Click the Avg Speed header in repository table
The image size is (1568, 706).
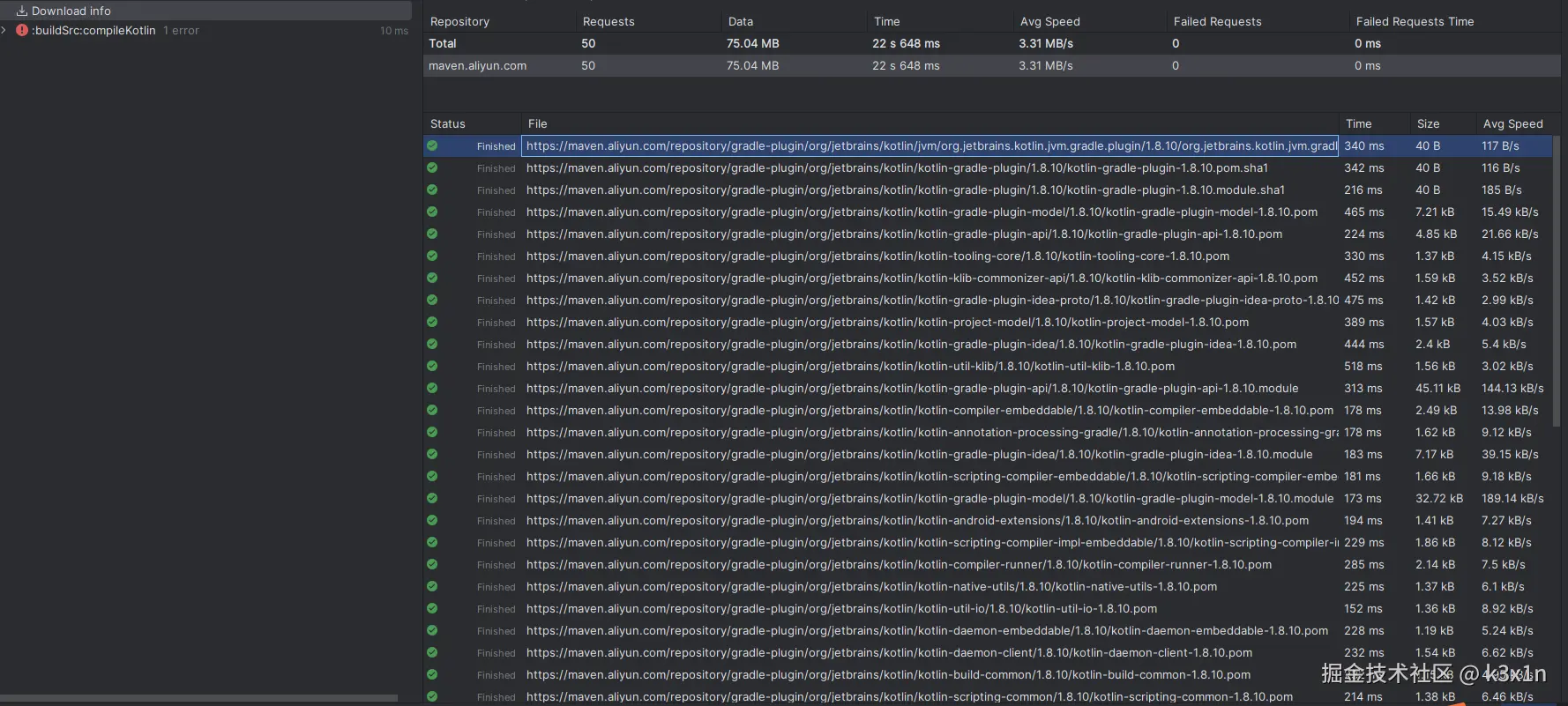[x=1049, y=21]
